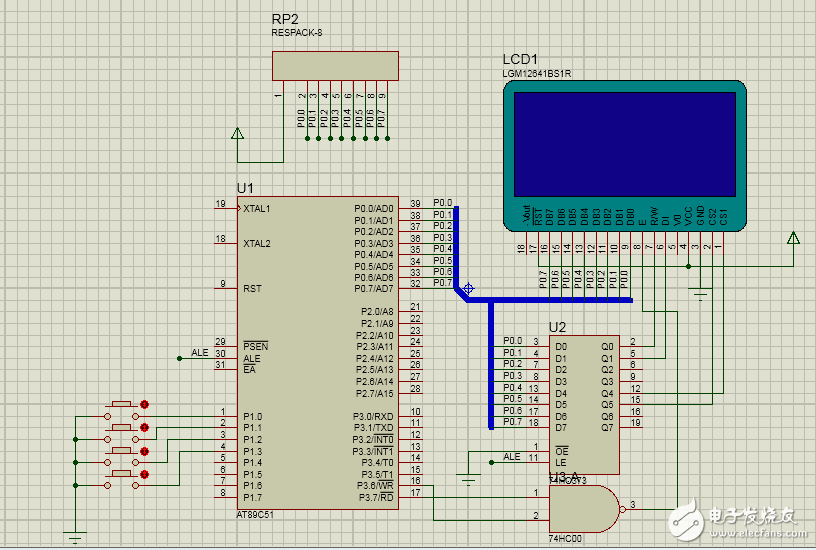This screenshot has width=816, height=550.
Task: Click the LCD1 reference label
Action: point(520,59)
